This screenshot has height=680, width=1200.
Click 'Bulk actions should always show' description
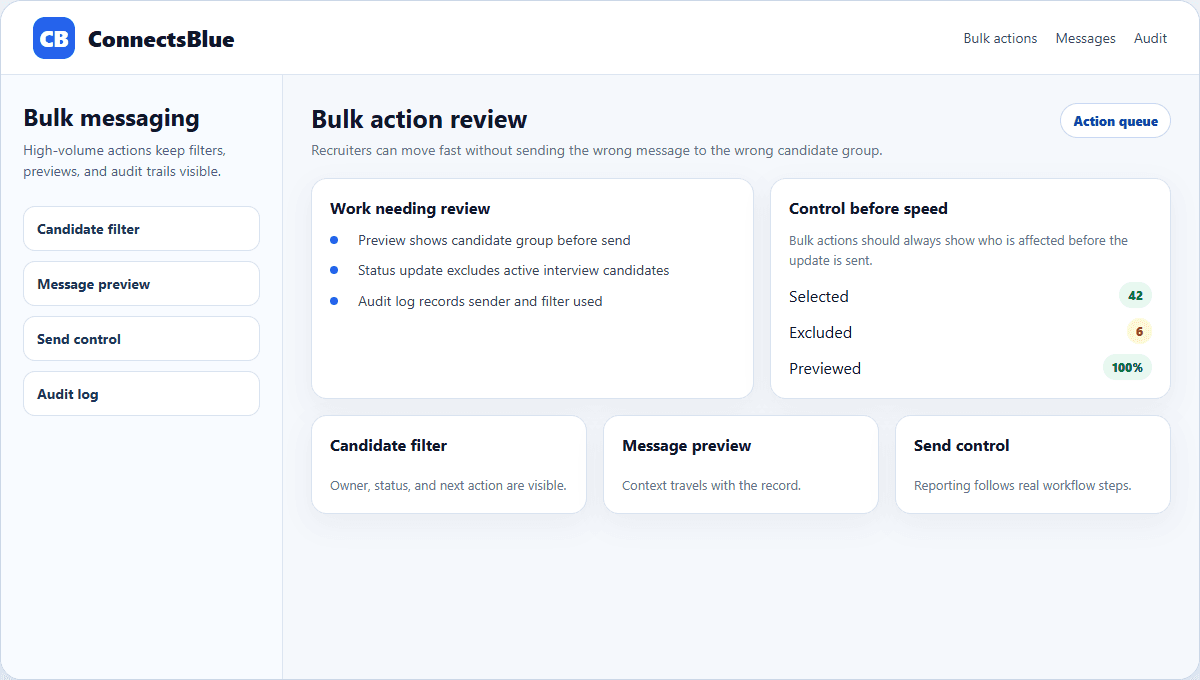(958, 250)
